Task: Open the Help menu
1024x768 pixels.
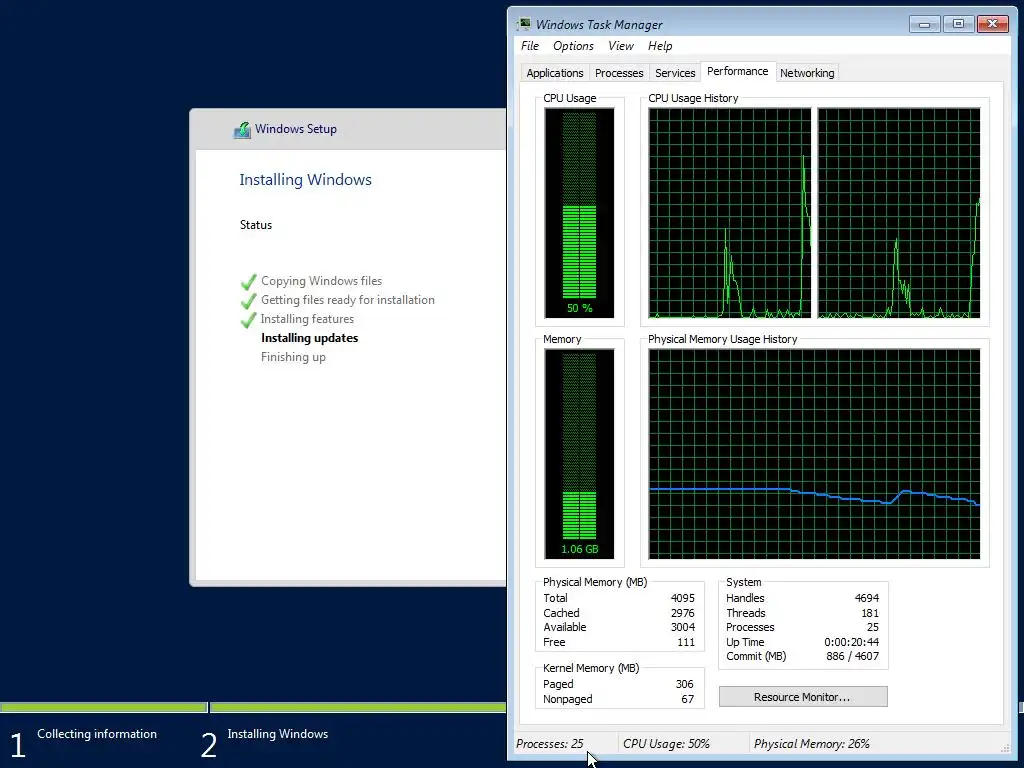Action: pyautogui.click(x=660, y=46)
